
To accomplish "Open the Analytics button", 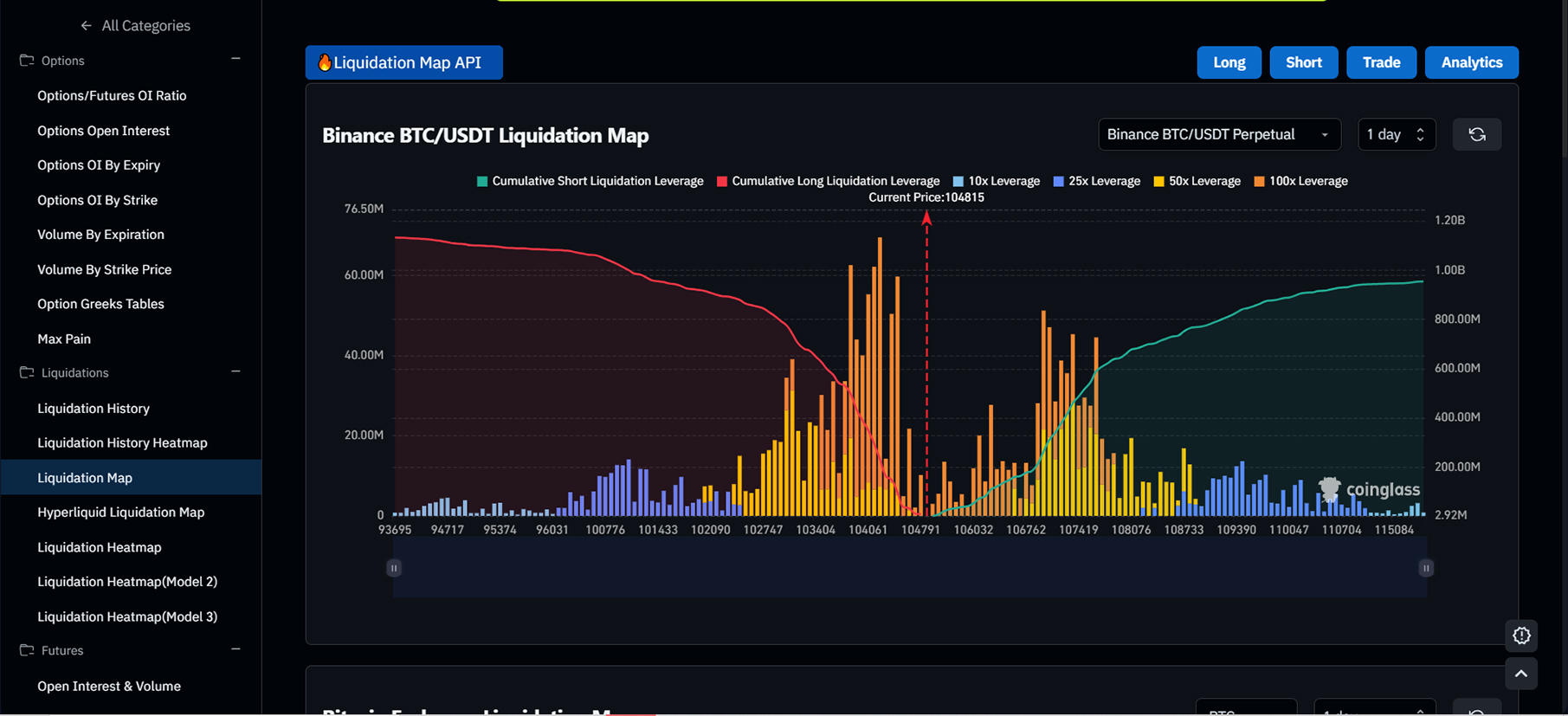I will click(1471, 62).
